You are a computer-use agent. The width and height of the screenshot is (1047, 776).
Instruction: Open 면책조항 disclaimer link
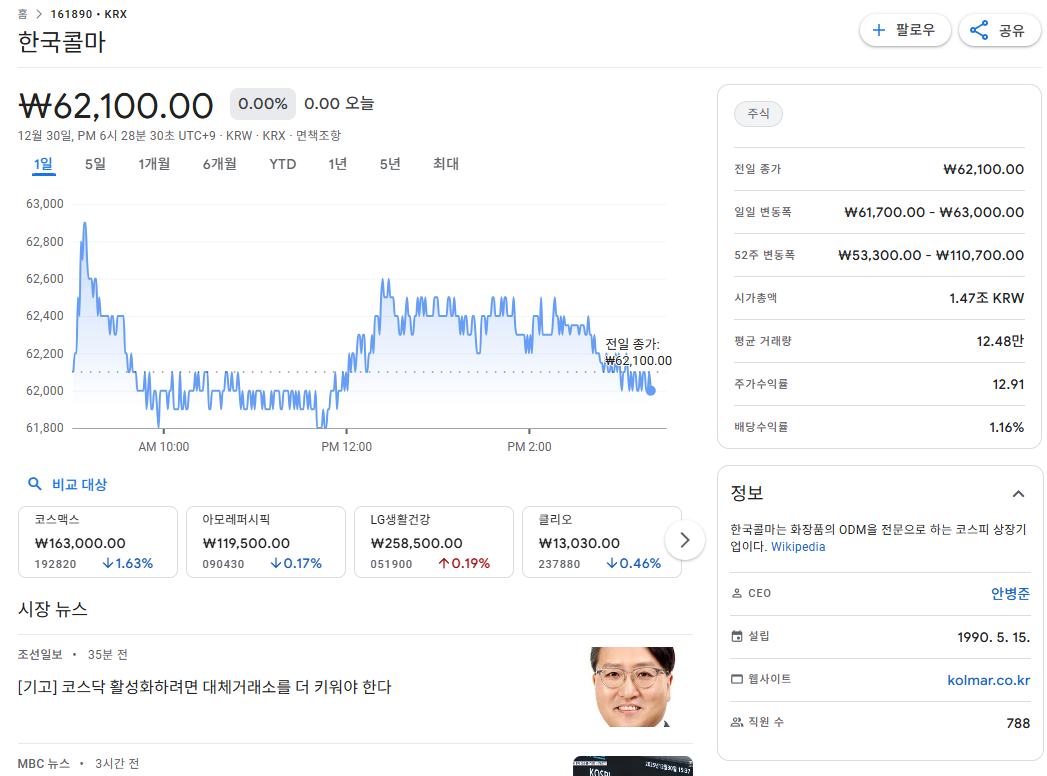click(x=319, y=136)
